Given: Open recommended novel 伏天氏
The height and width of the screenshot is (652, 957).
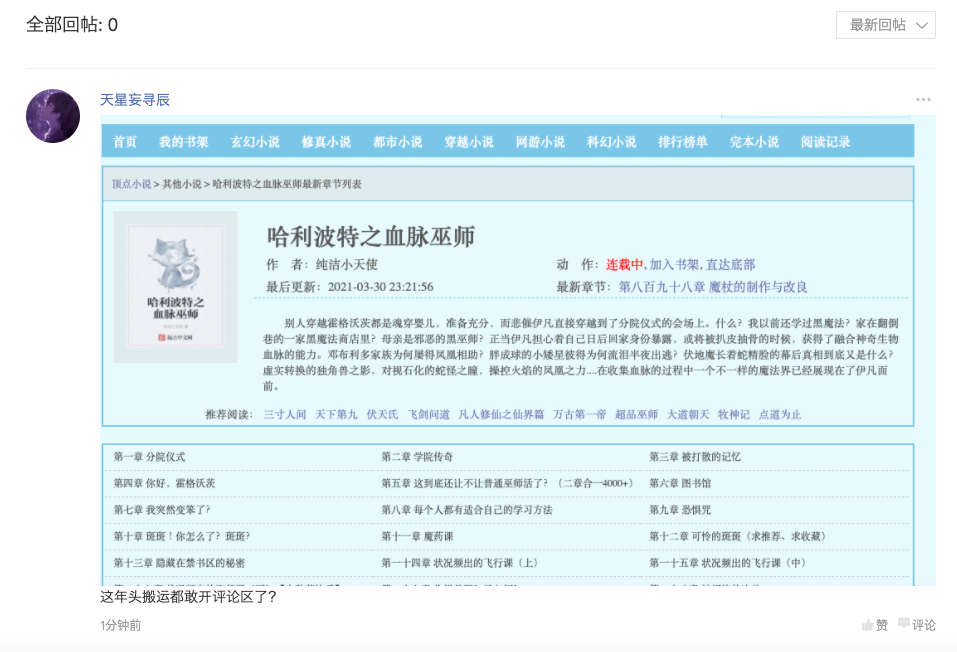Looking at the screenshot, I should pyautogui.click(x=382, y=415).
